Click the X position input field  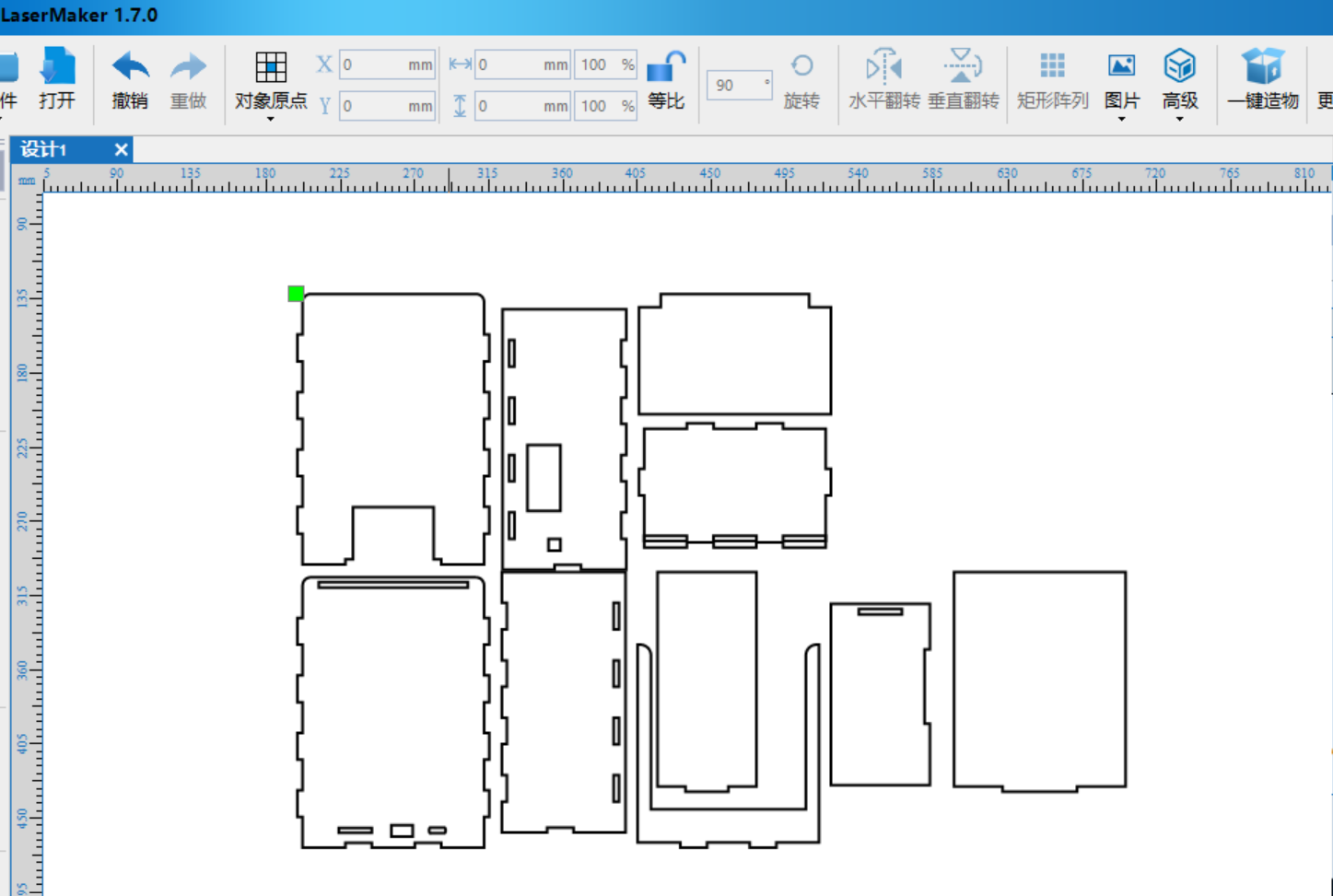click(x=387, y=64)
